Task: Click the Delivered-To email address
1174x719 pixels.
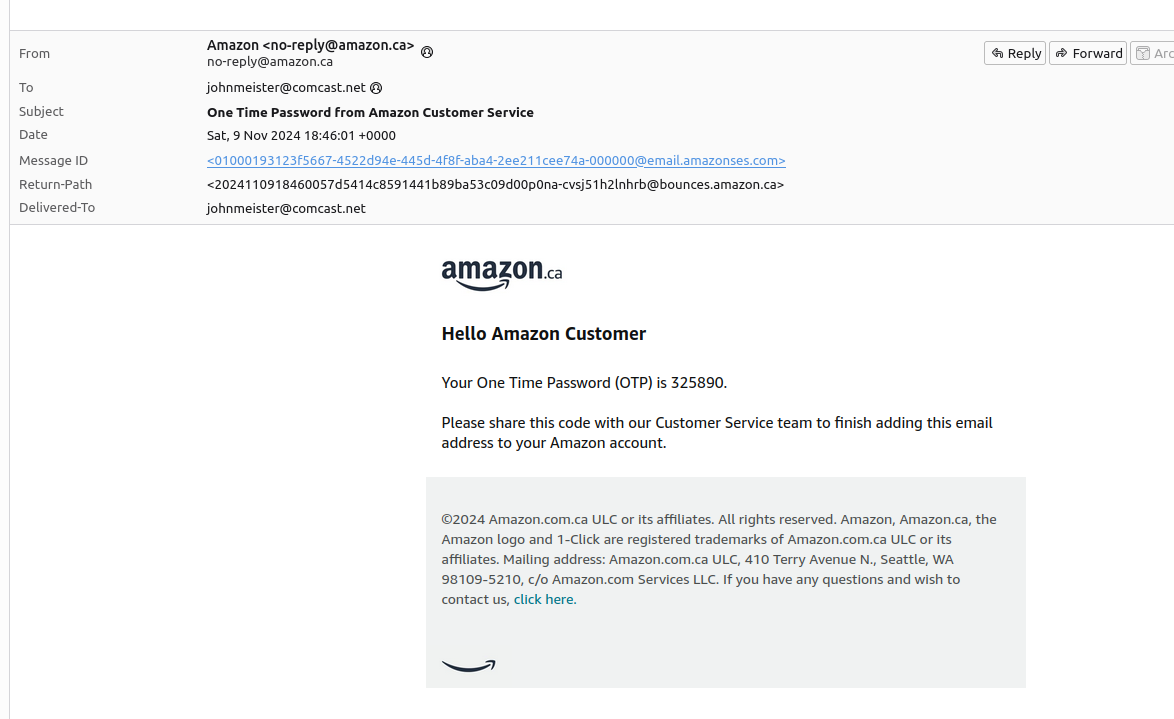Action: (x=286, y=209)
